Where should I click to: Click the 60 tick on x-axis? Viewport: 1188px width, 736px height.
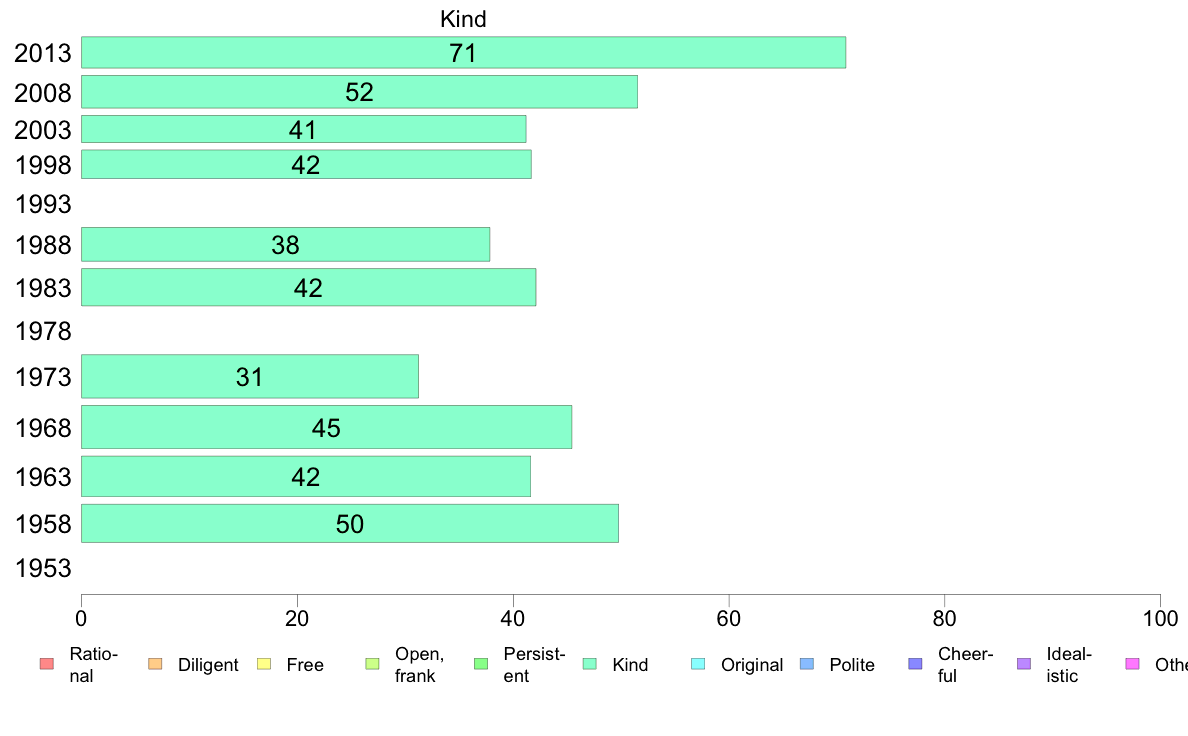coord(728,619)
